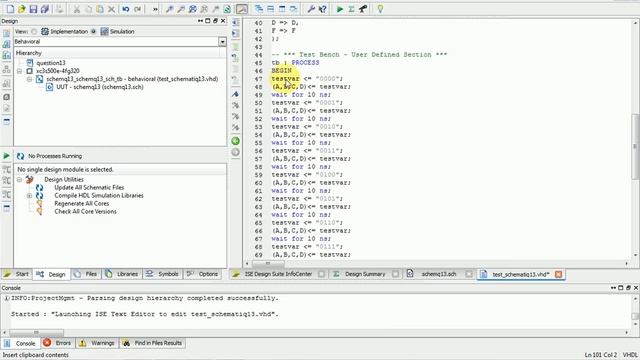Collapse the schemq13_schemq13_sch_tb testbench node
The height and width of the screenshot is (360, 640).
pyautogui.click(x=29, y=79)
